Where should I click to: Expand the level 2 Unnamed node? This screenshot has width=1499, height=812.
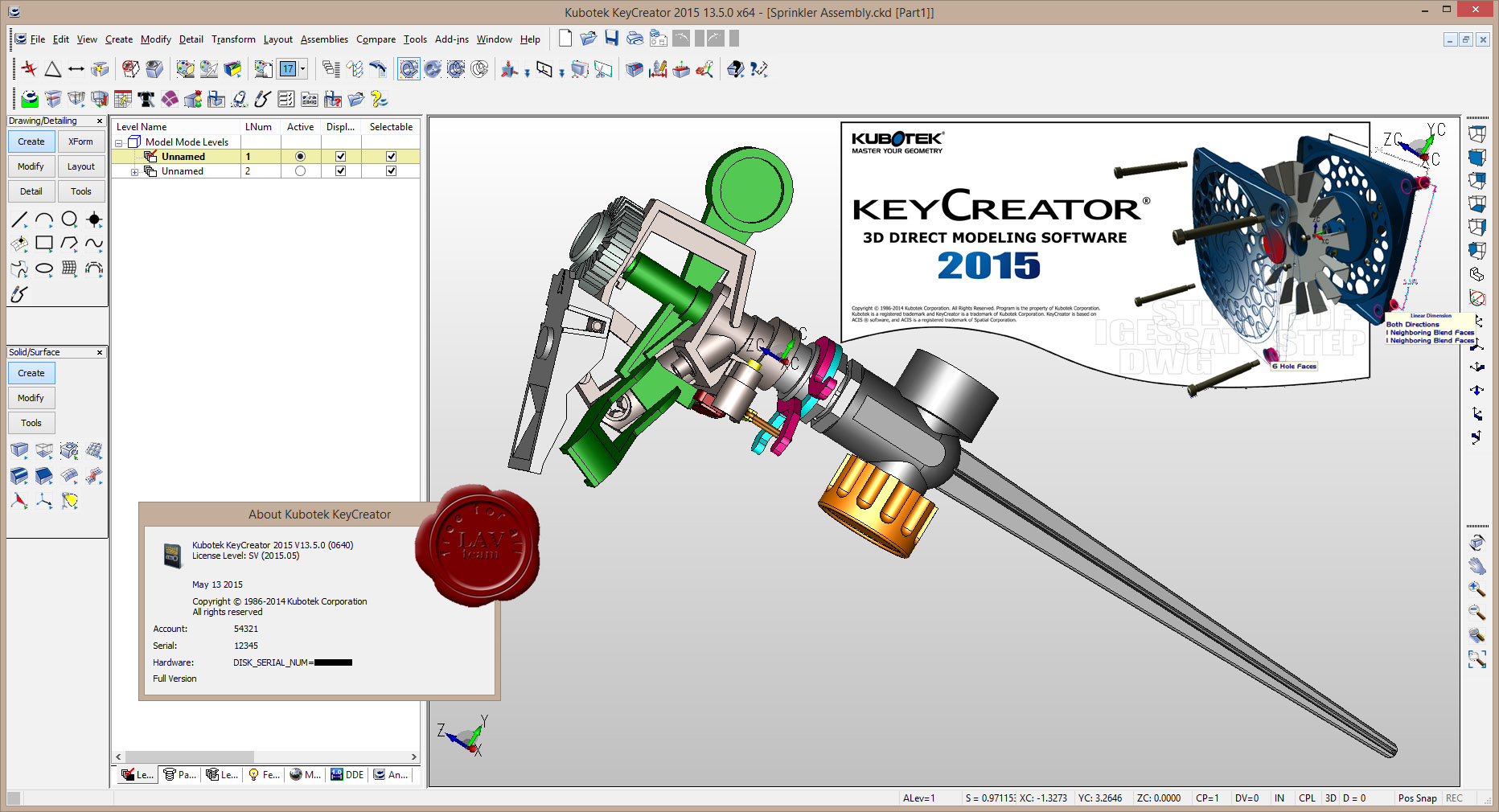[134, 172]
